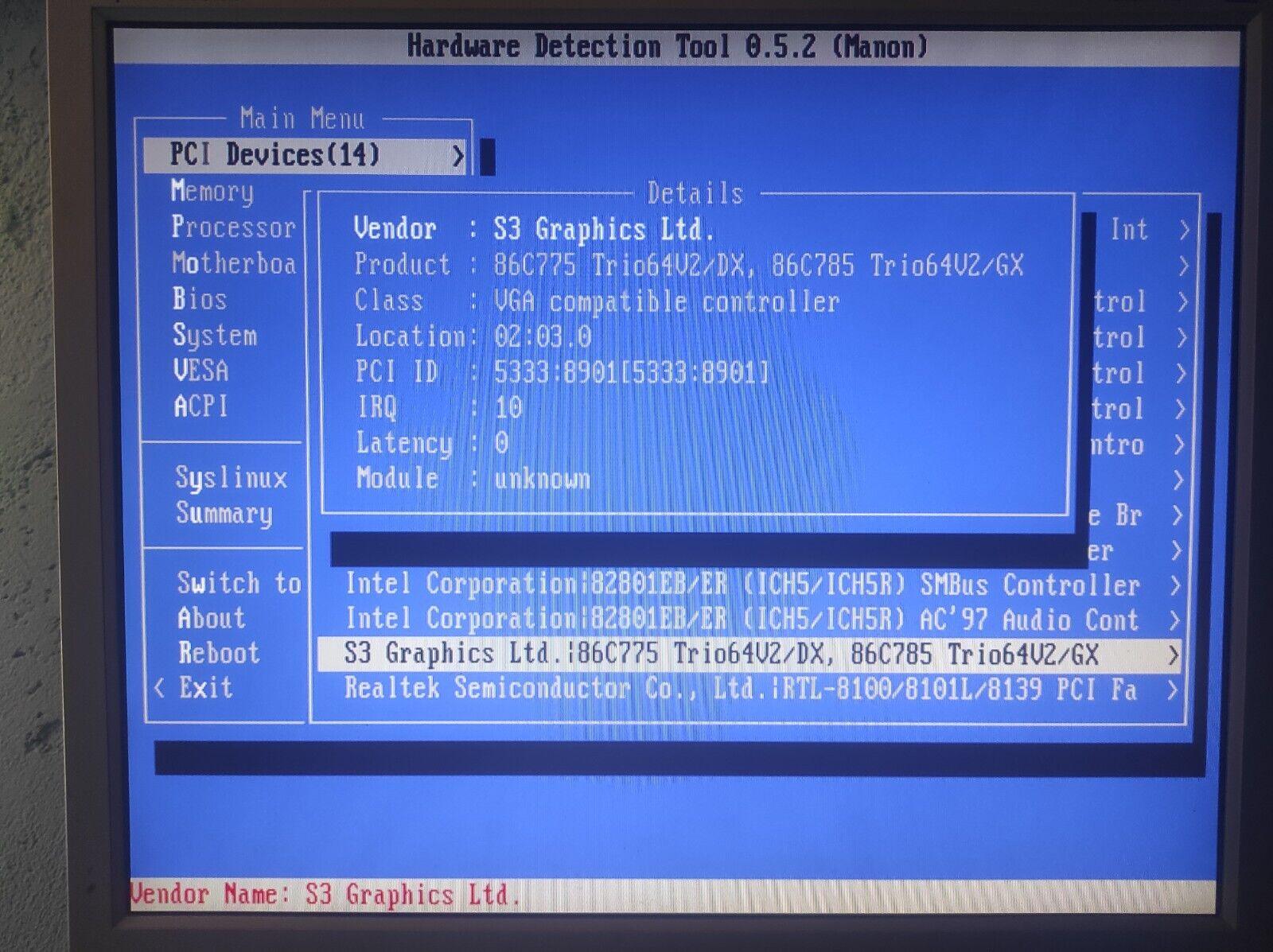The width and height of the screenshot is (1273, 952).
Task: Select the ACPI menu entry
Action: pos(200,406)
